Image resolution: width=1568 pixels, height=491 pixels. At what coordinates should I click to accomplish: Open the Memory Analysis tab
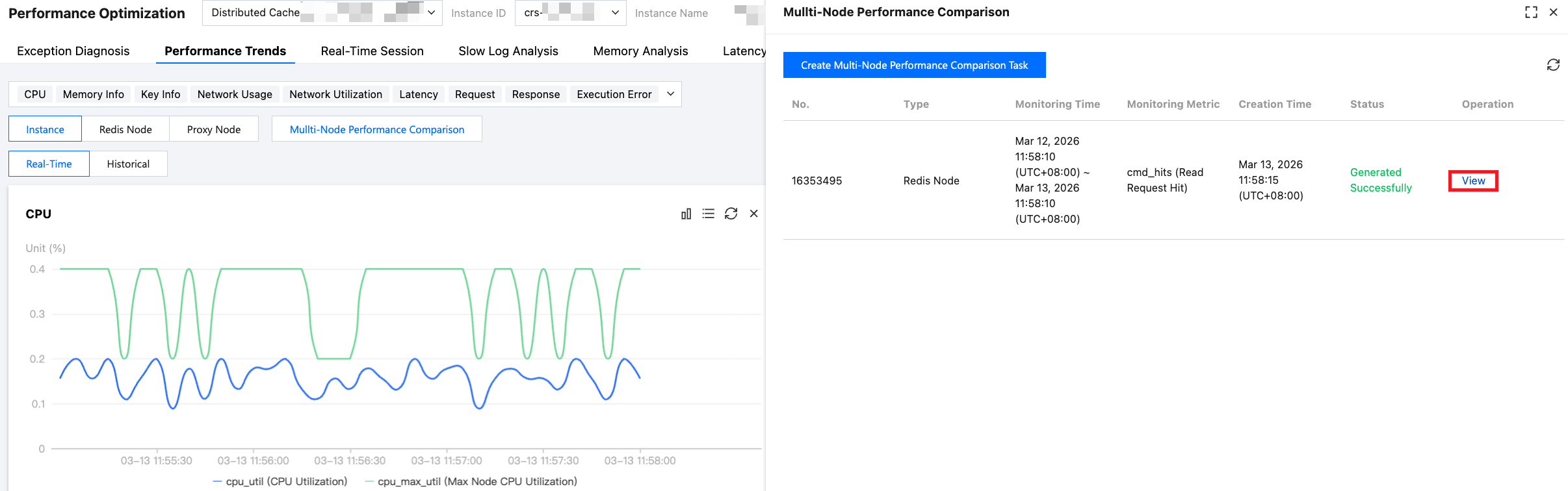coord(640,51)
